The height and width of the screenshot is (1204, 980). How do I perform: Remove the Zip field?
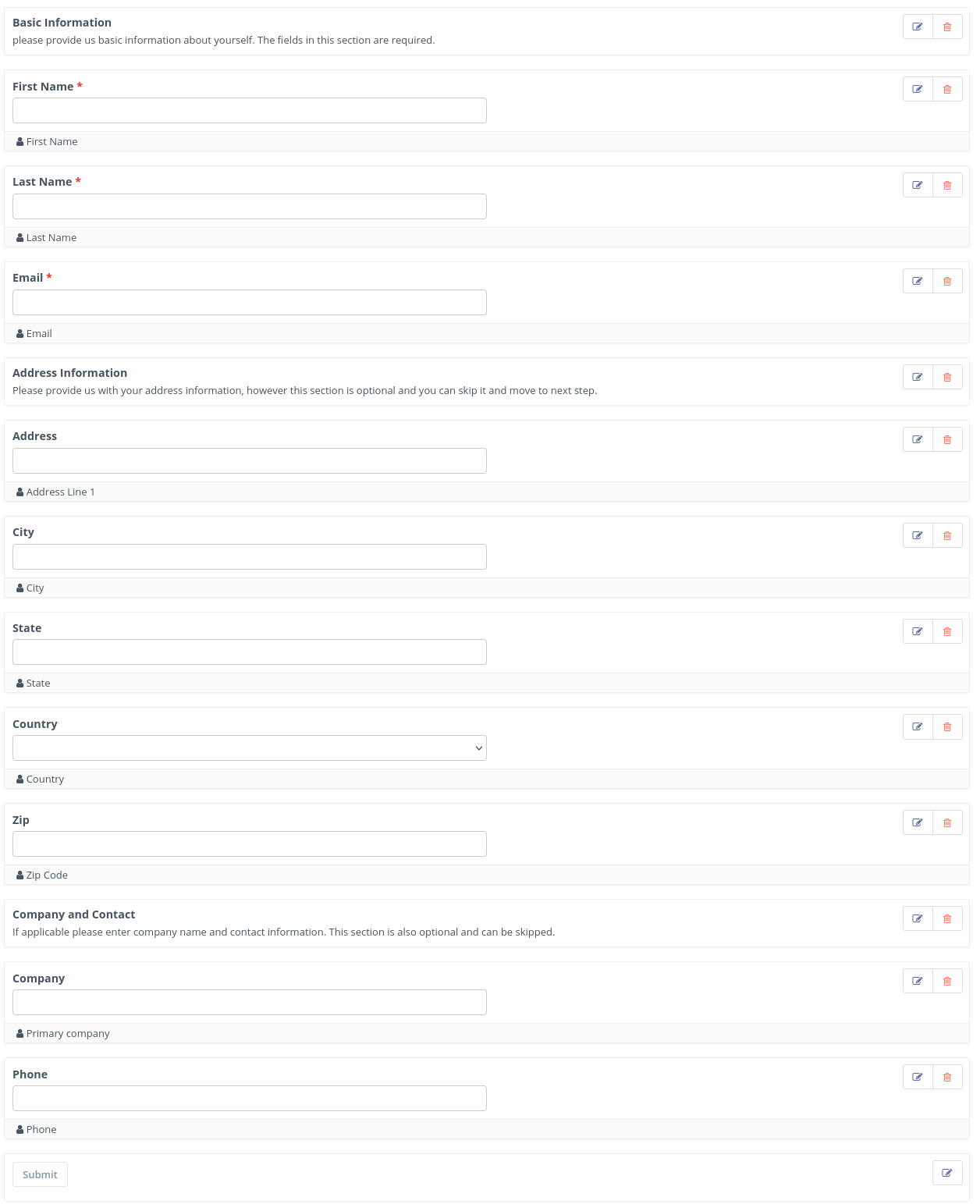click(947, 823)
